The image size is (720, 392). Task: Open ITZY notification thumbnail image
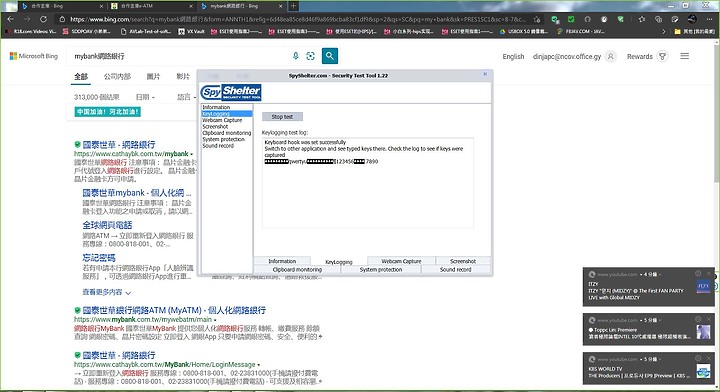[703, 286]
